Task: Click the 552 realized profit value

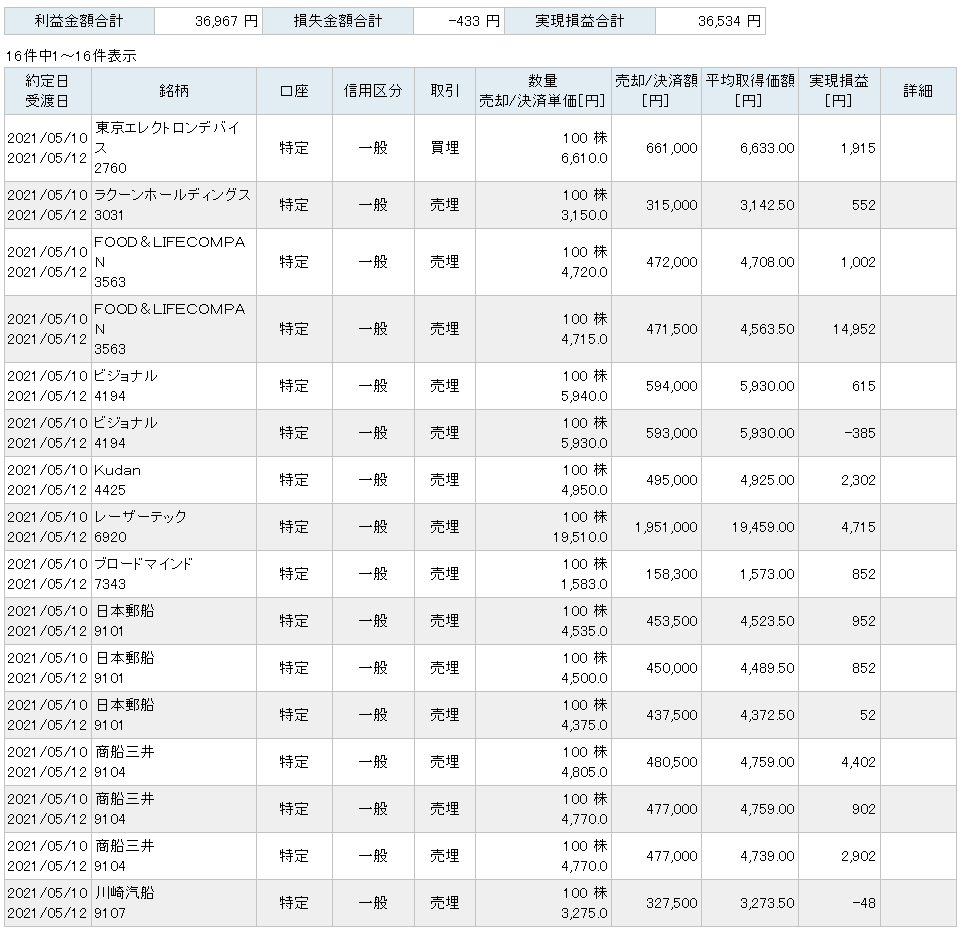Action: coord(863,205)
